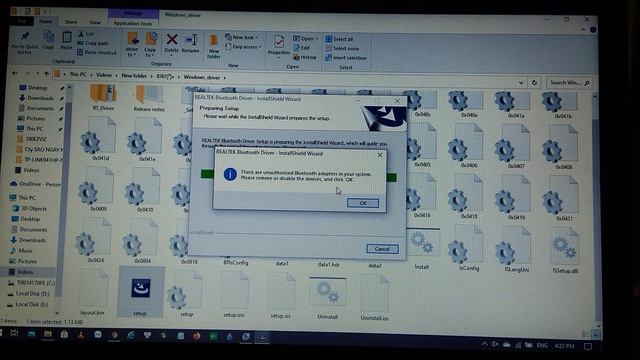
Task: Switch to the View ribbon tab
Action: tap(95, 22)
